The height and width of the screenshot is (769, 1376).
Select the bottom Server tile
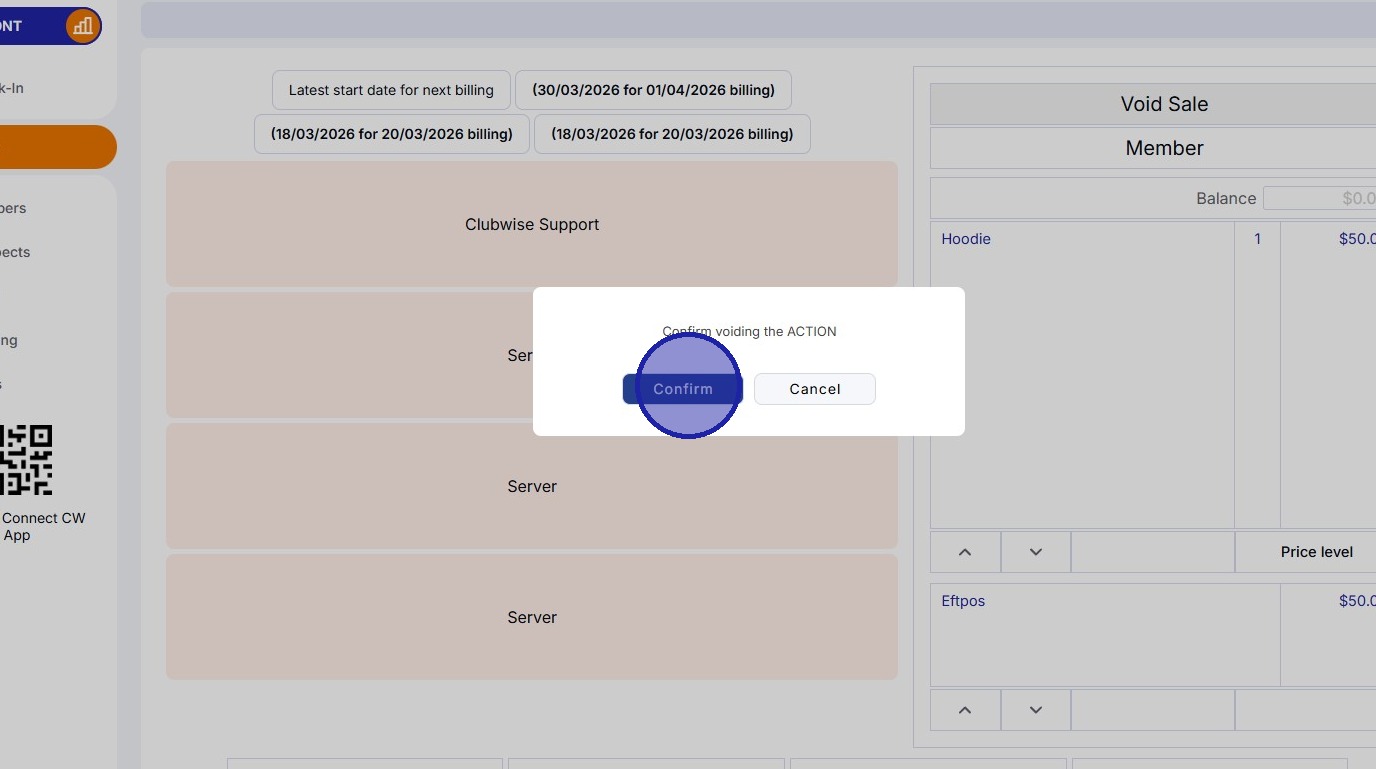pyautogui.click(x=532, y=617)
